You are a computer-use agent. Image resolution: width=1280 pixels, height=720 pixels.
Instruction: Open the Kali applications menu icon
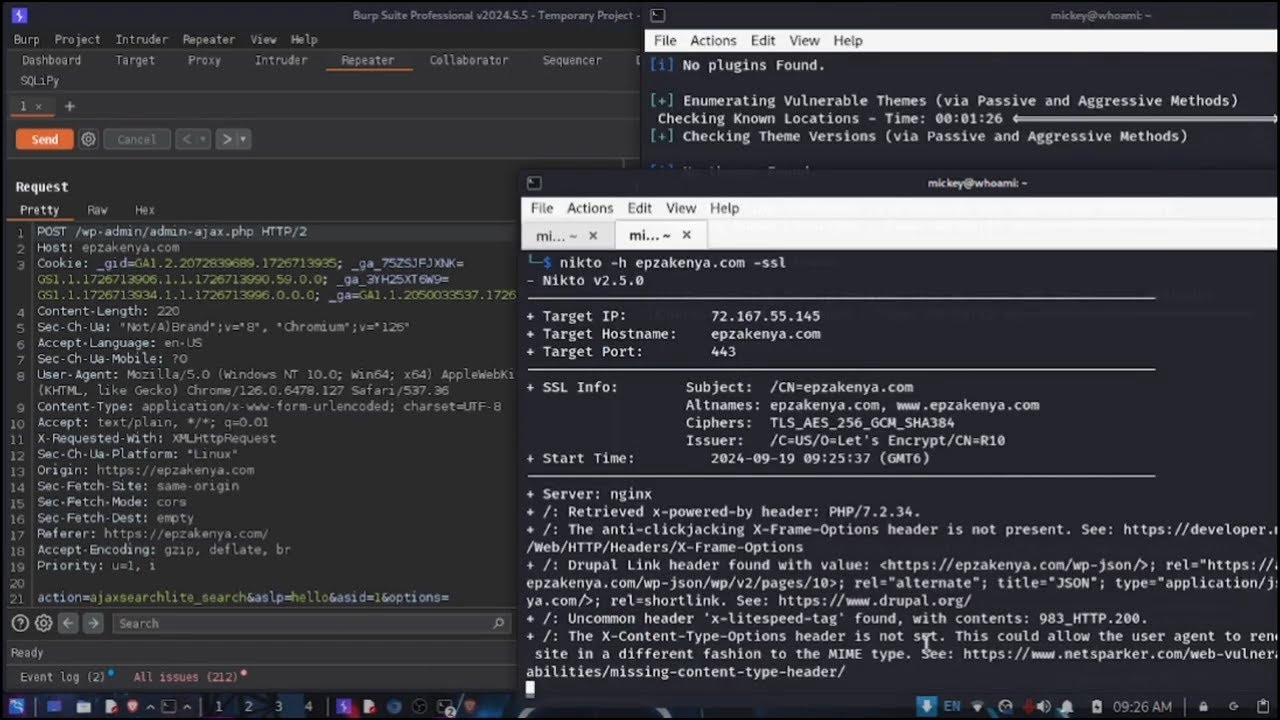coord(16,706)
